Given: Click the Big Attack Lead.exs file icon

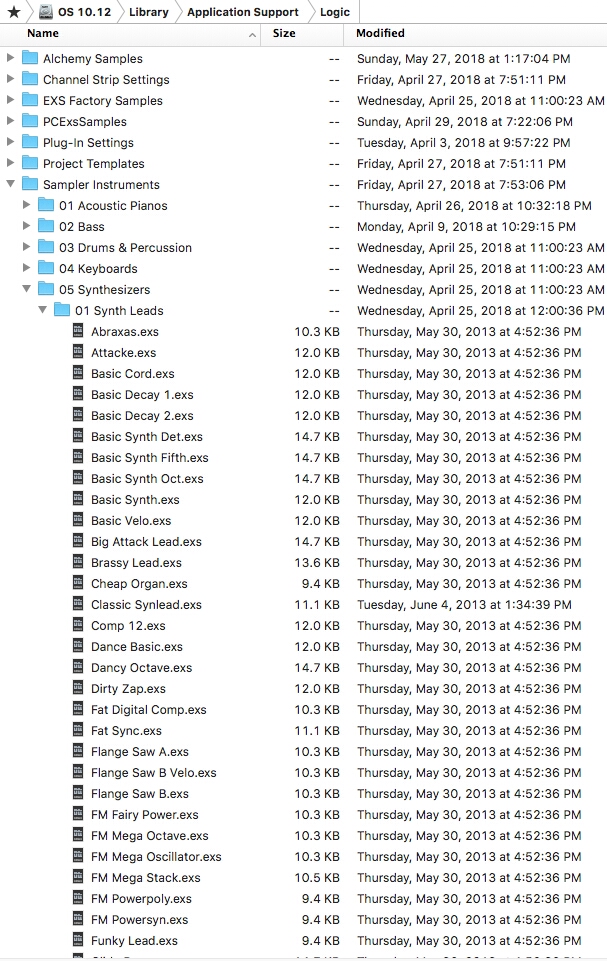Looking at the screenshot, I should click(x=78, y=541).
